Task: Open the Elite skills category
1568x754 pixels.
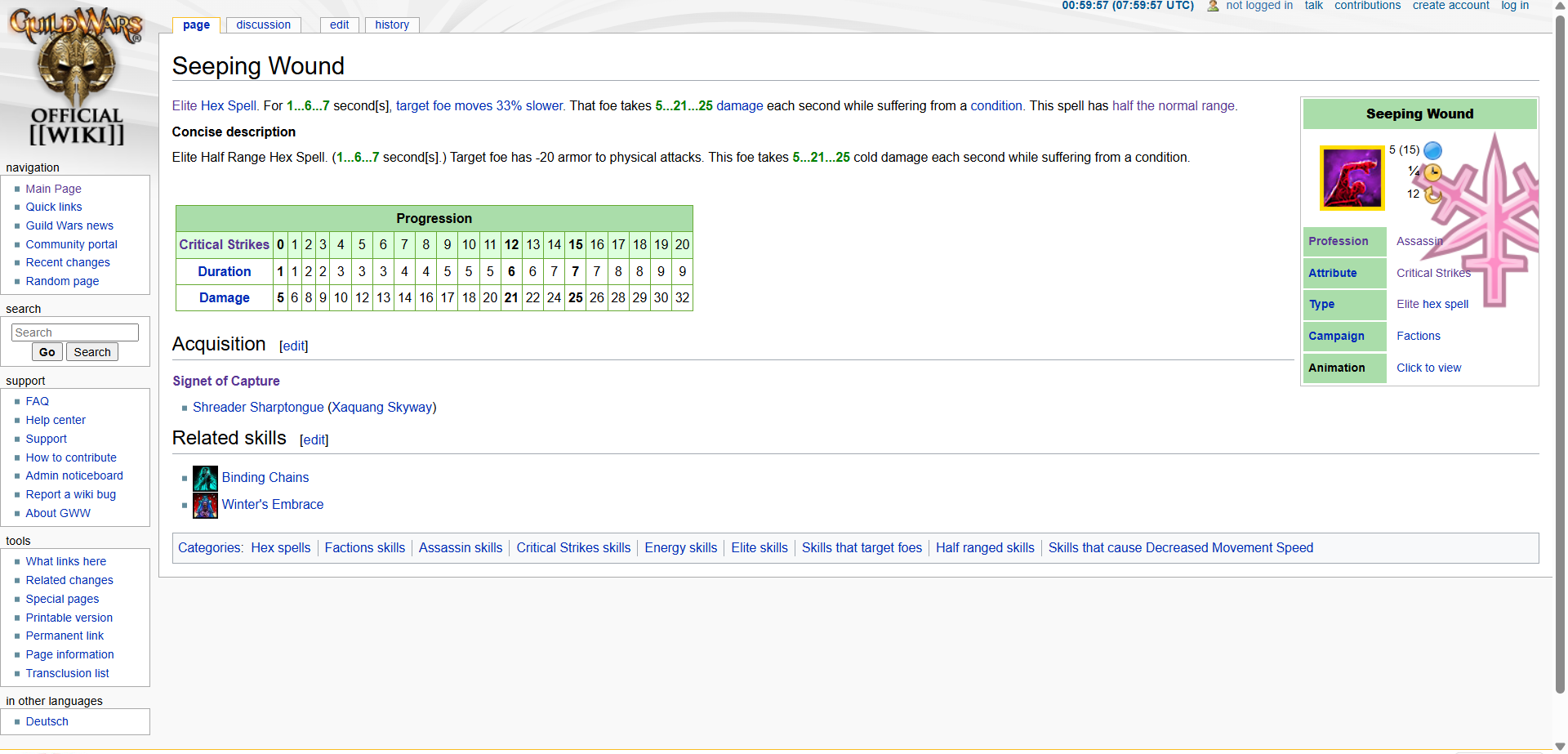Action: point(759,548)
